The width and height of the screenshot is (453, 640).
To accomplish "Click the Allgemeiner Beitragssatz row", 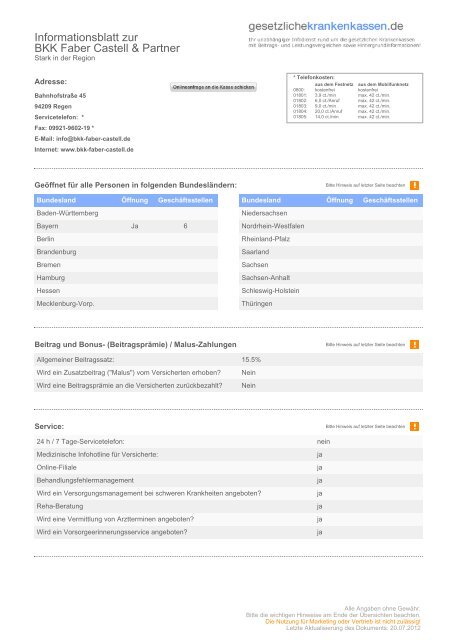I will click(x=229, y=360).
